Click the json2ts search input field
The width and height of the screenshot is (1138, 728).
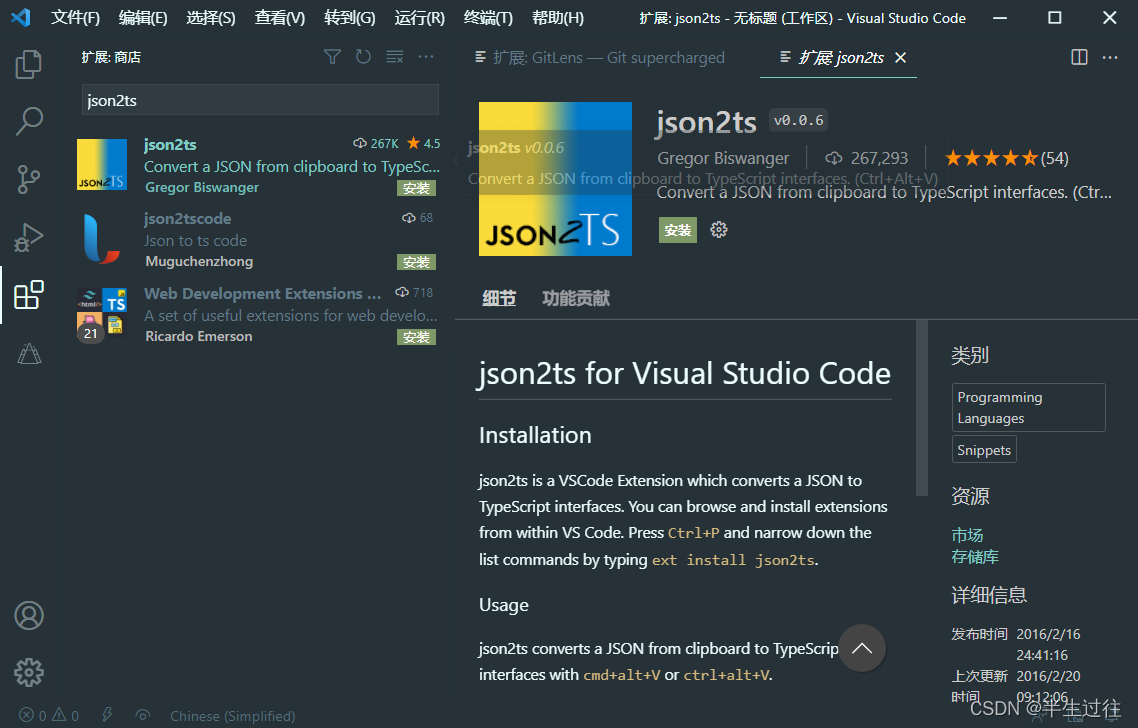[x=260, y=100]
